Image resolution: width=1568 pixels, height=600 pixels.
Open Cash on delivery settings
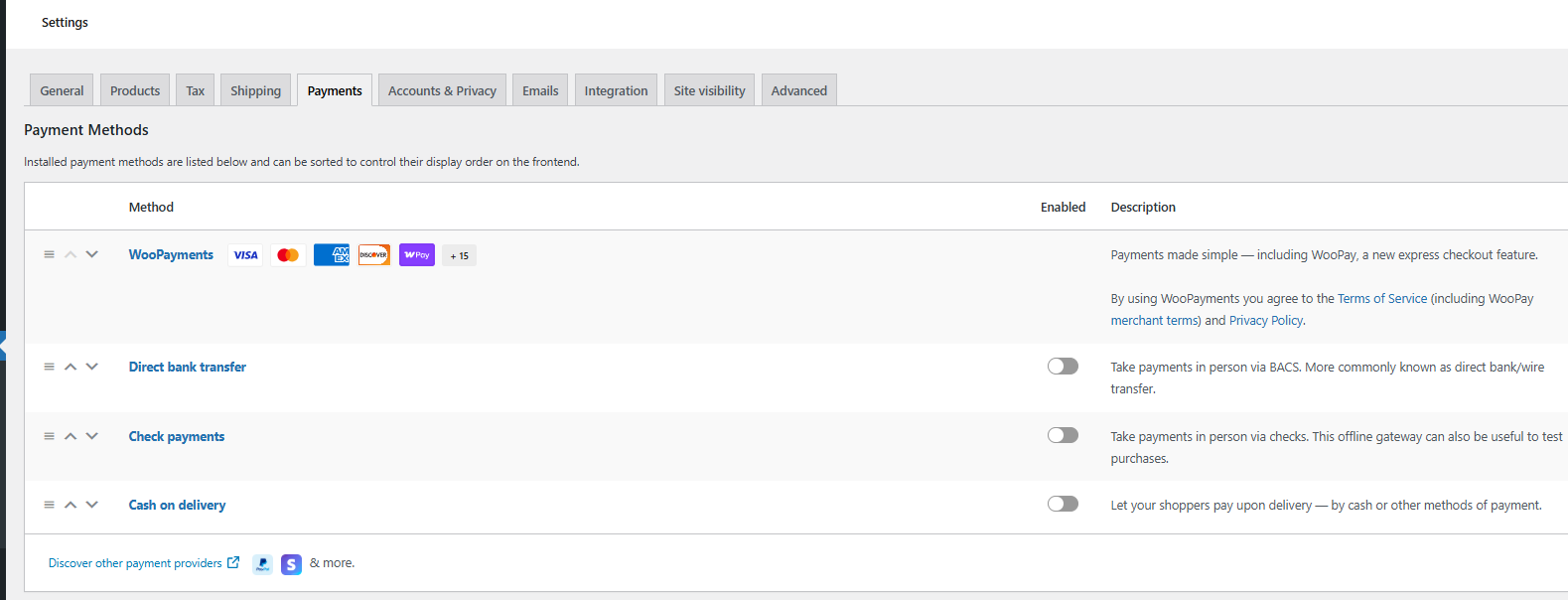pos(177,505)
